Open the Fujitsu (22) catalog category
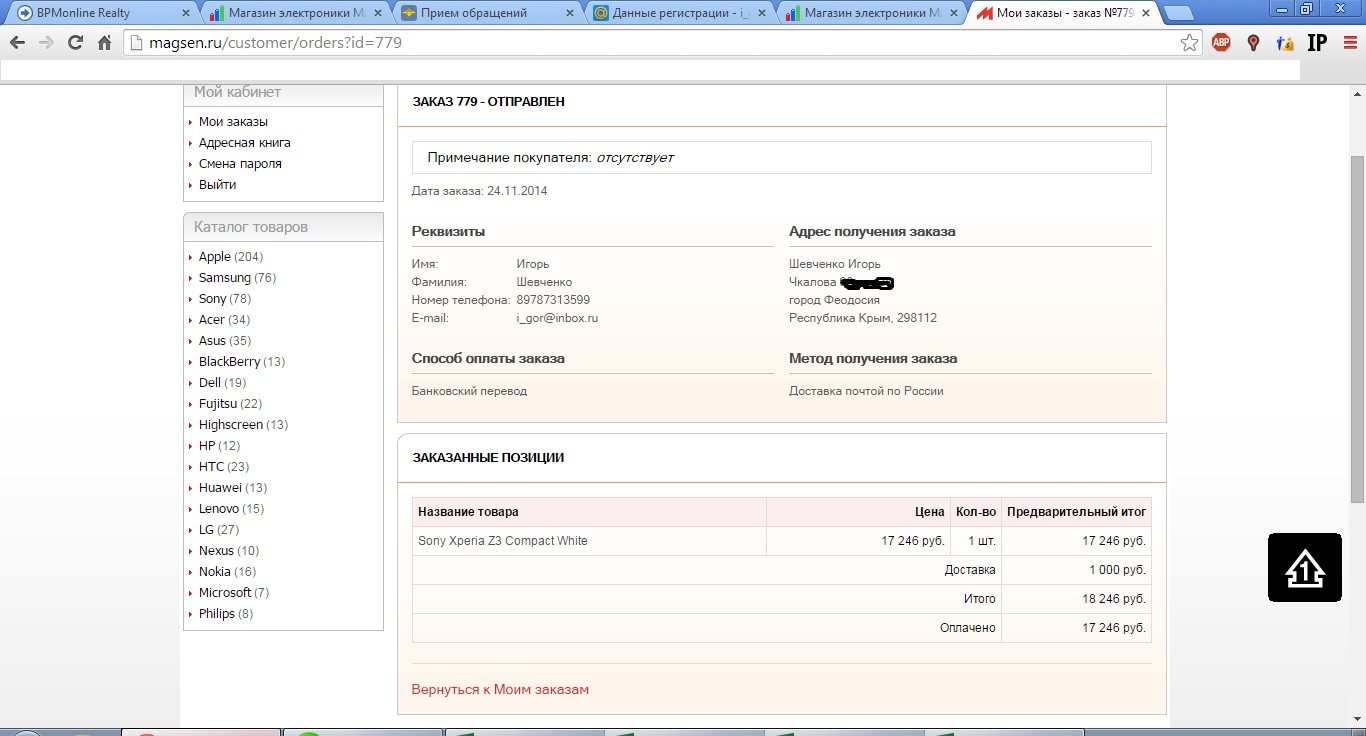The height and width of the screenshot is (736, 1366). (230, 404)
